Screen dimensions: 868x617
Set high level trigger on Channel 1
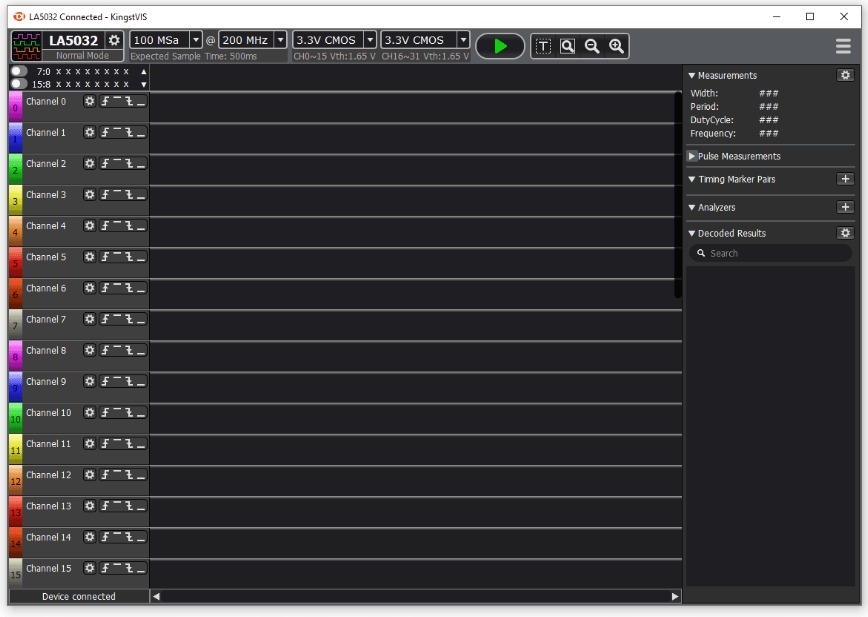[117, 132]
